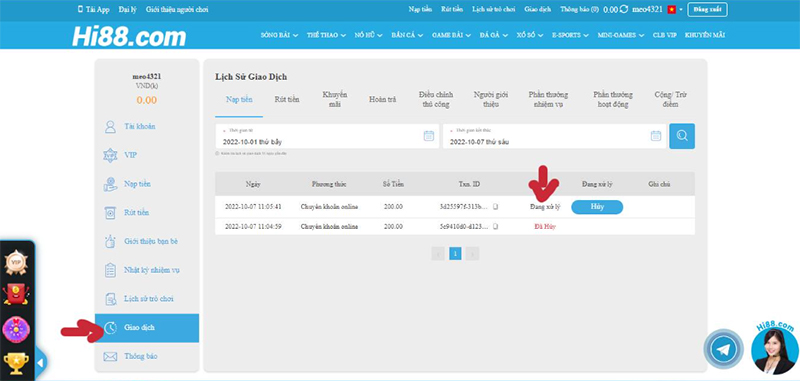The height and width of the screenshot is (381, 800).
Task: Open the Vietnam flag language selector
Action: (674, 10)
